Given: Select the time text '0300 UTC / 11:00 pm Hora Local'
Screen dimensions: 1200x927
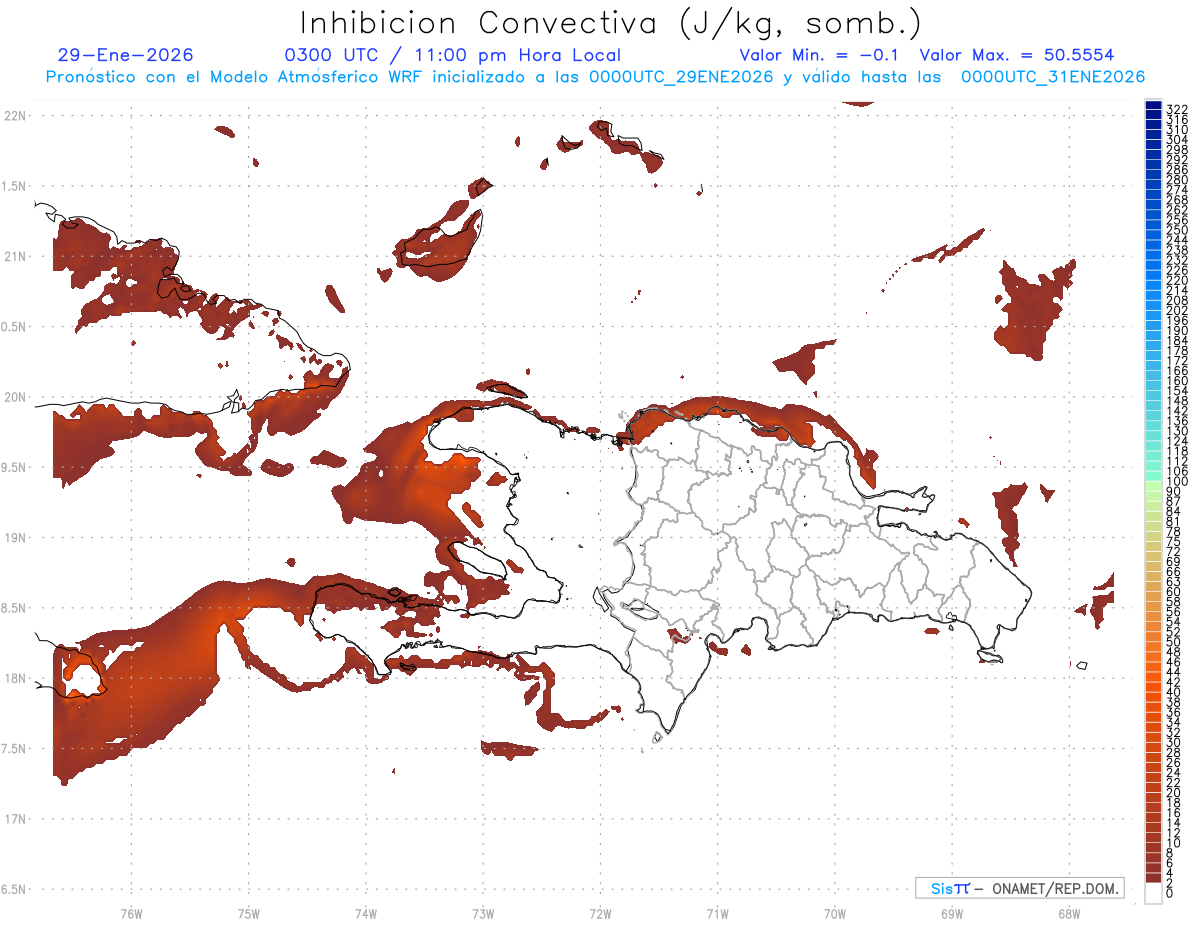Looking at the screenshot, I should (x=453, y=56).
